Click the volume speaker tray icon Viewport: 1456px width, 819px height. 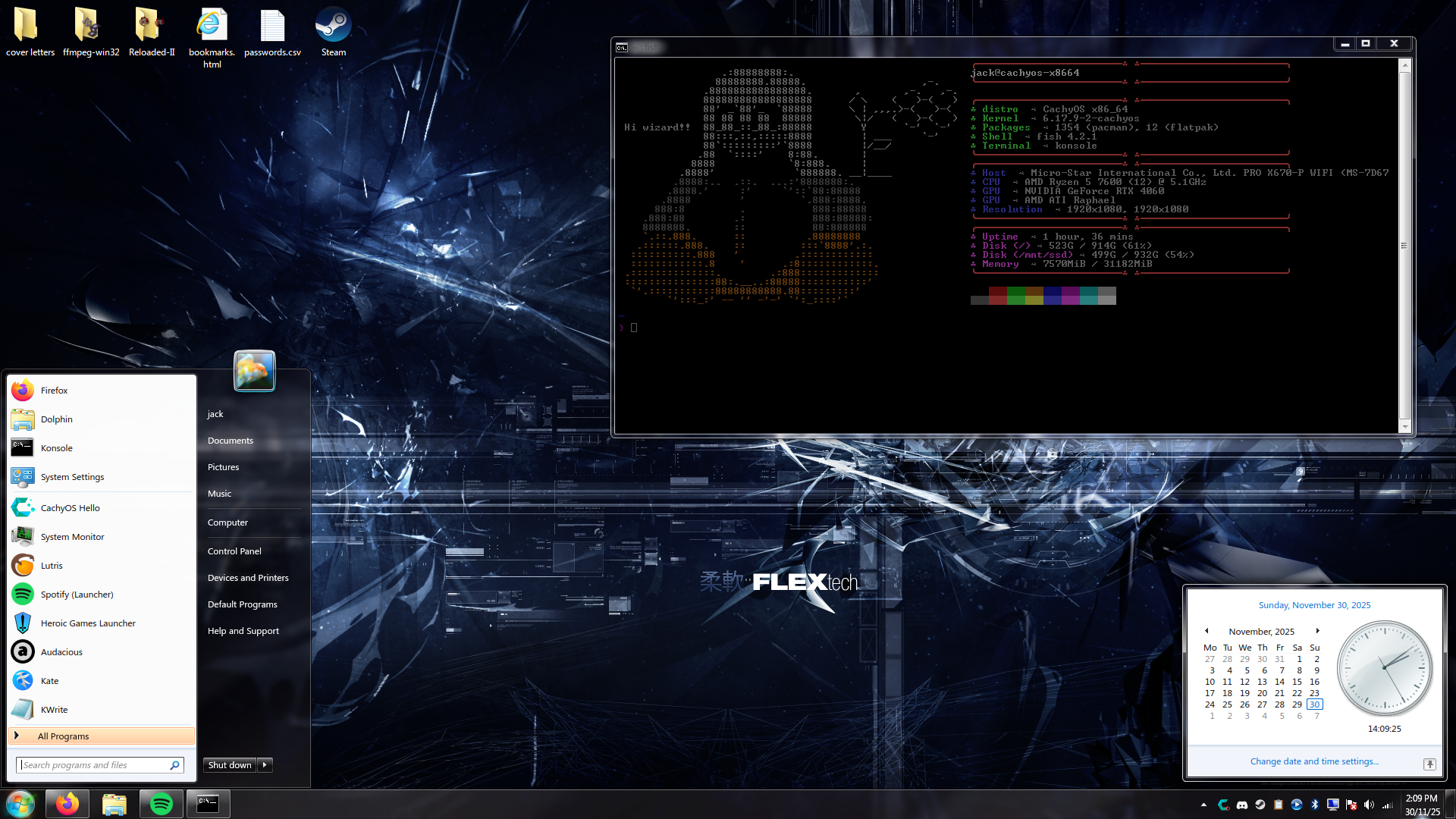pyautogui.click(x=1369, y=805)
